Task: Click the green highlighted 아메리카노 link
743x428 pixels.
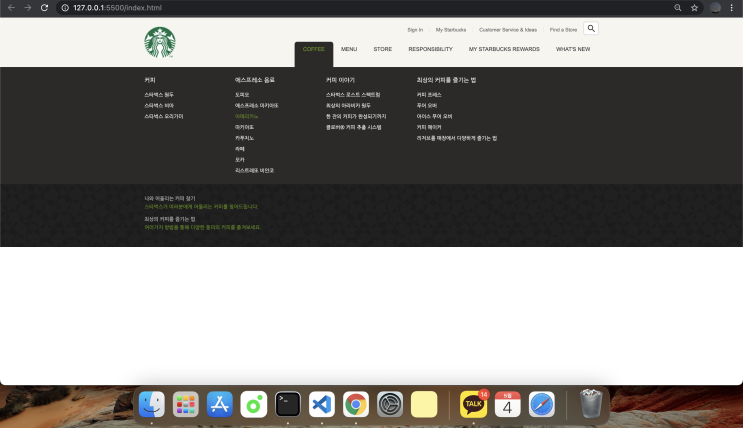Action: (x=246, y=117)
